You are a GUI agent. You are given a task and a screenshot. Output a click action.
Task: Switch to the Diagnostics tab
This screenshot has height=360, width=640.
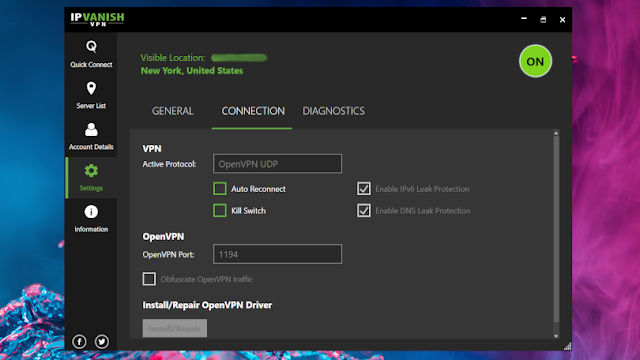[x=333, y=111]
